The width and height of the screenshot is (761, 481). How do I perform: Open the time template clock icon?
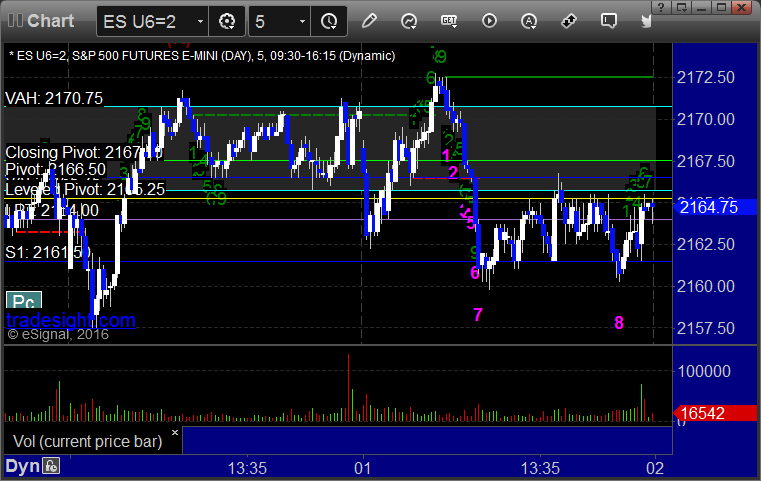point(329,21)
